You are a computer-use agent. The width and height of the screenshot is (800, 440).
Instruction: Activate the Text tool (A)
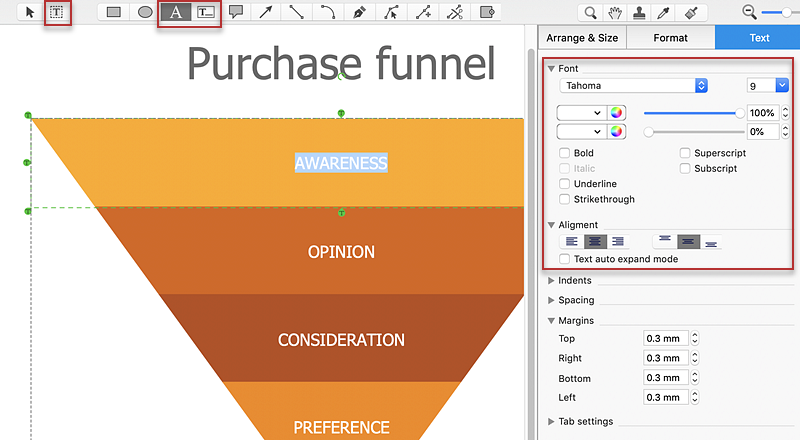[x=176, y=12]
